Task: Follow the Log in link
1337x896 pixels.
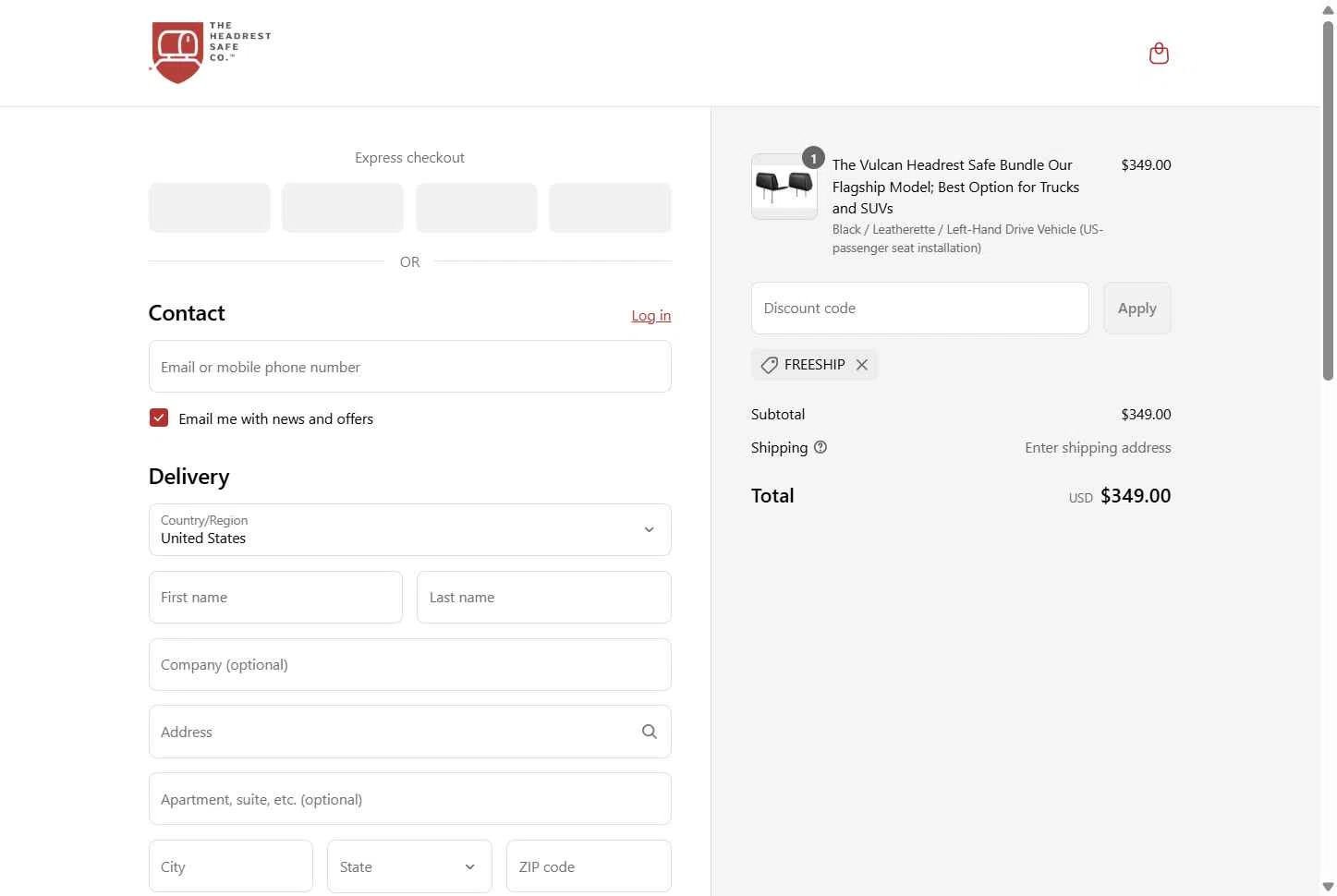Action: tap(651, 316)
